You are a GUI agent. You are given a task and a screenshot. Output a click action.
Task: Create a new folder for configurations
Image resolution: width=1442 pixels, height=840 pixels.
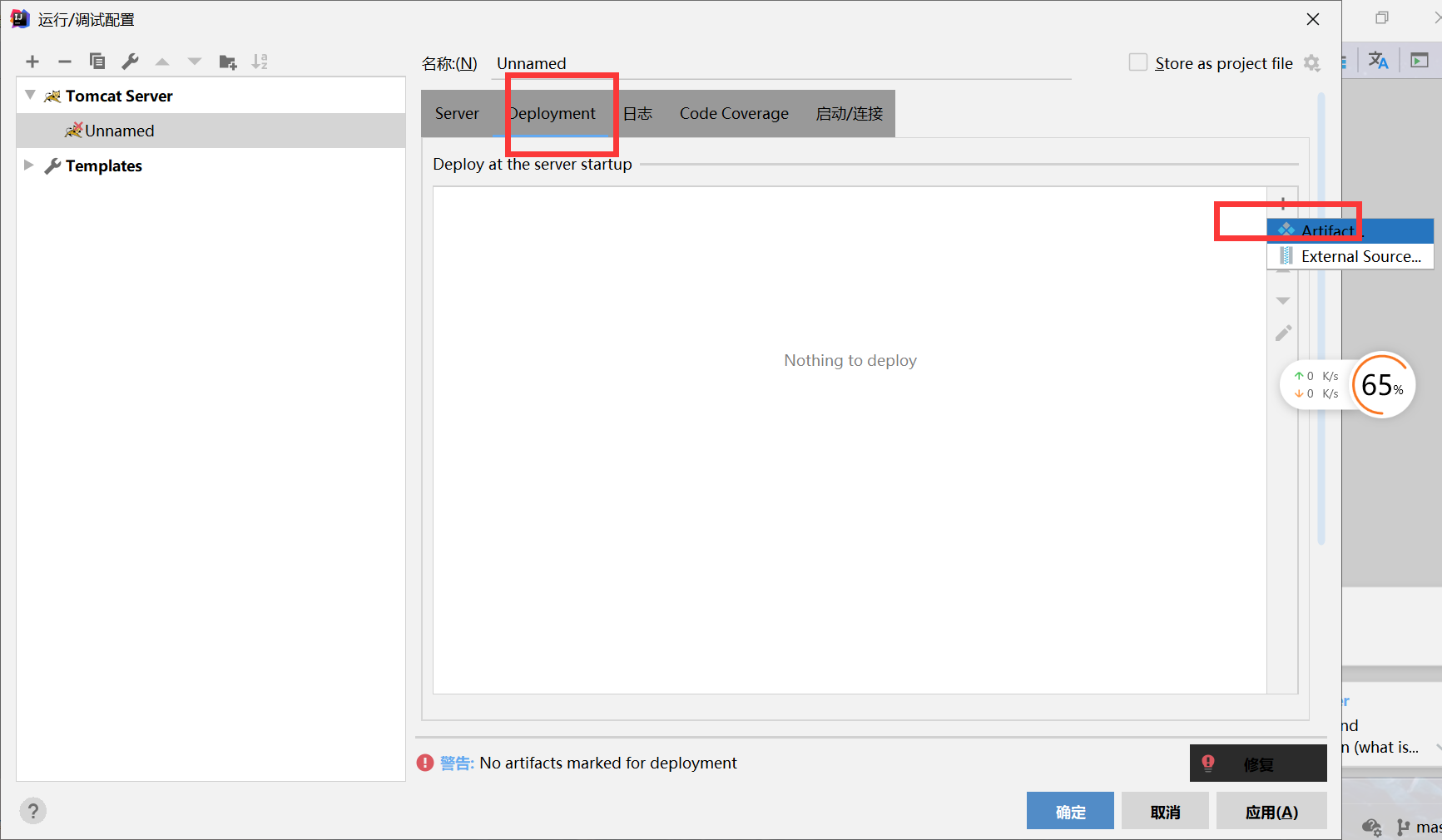click(228, 62)
